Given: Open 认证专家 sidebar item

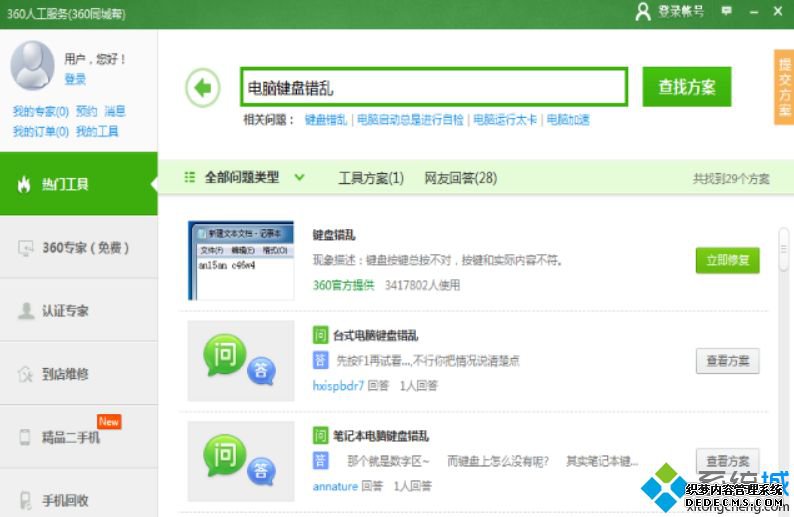Looking at the screenshot, I should [x=78, y=310].
